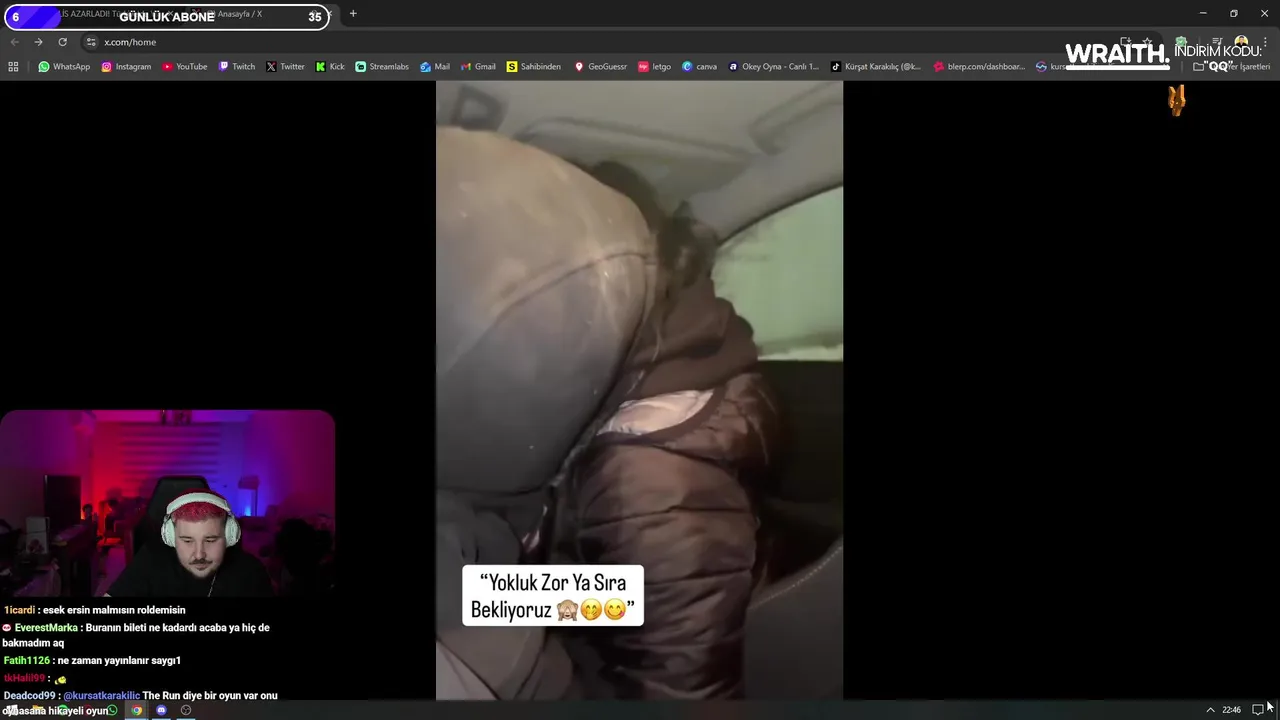Open the all bookmarks folder
The height and width of the screenshot is (720, 1280).
[x=1231, y=67]
